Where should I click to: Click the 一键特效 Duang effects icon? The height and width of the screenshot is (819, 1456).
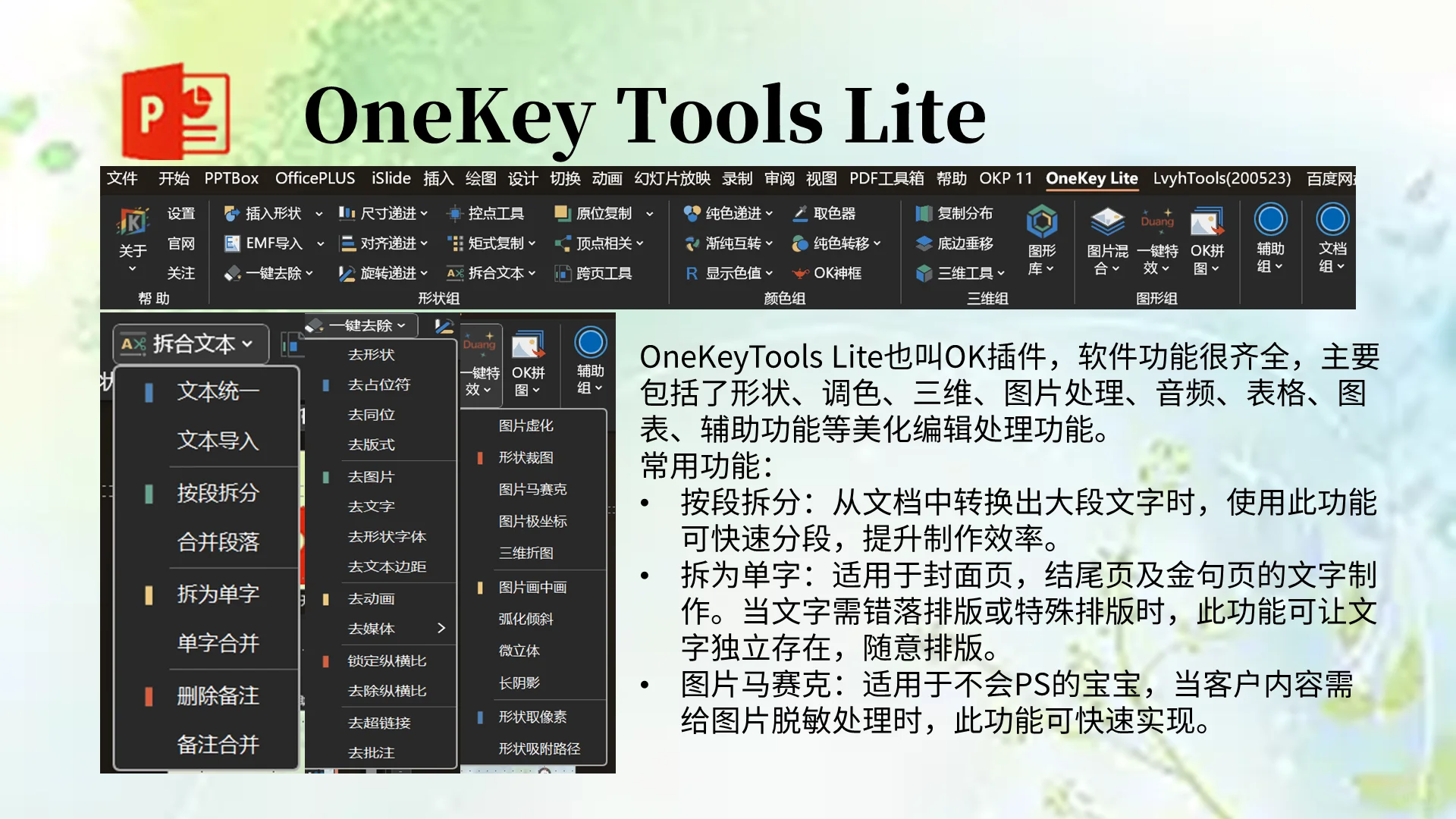tap(1157, 221)
